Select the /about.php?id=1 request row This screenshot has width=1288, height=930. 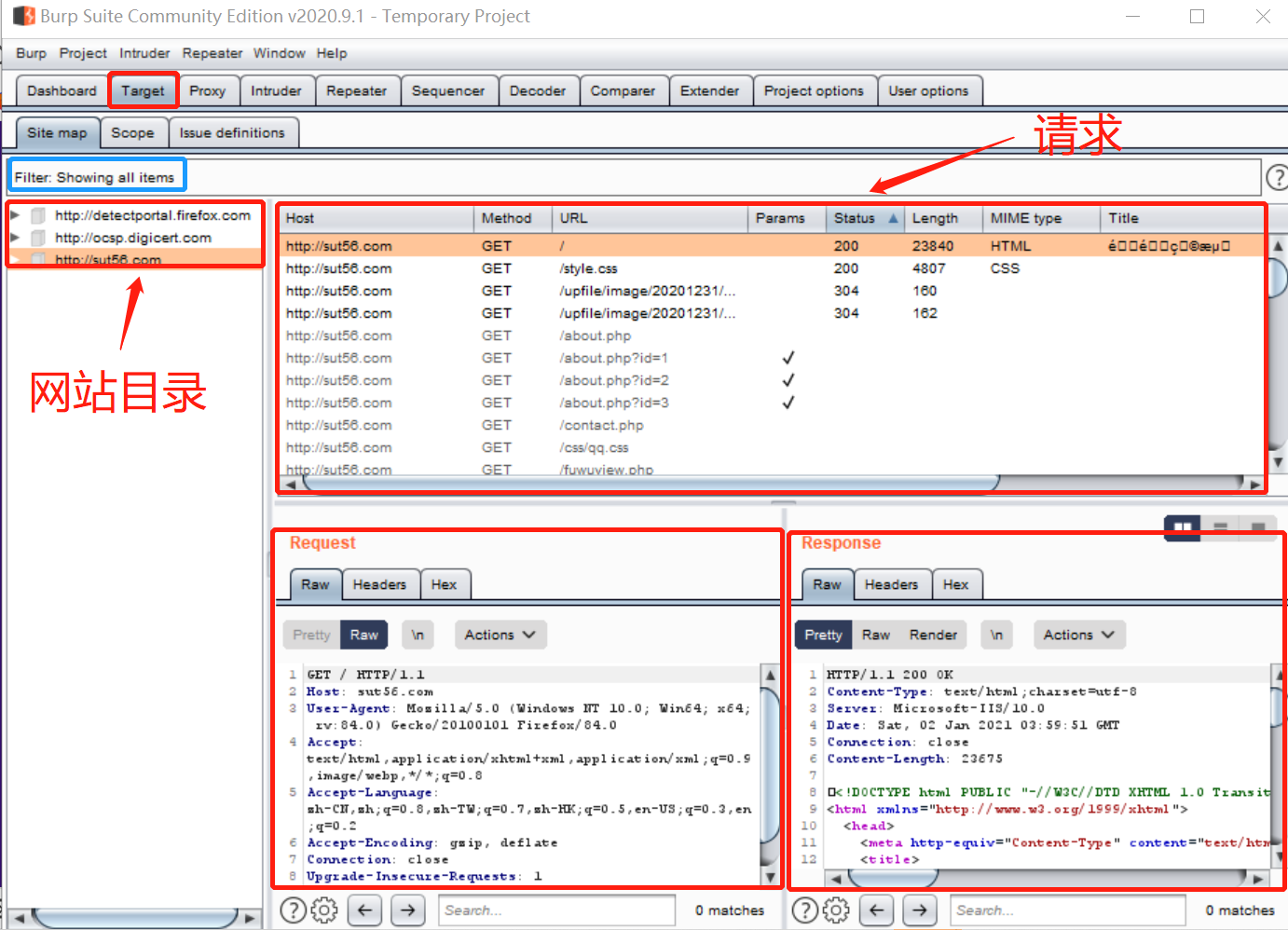coord(774,358)
